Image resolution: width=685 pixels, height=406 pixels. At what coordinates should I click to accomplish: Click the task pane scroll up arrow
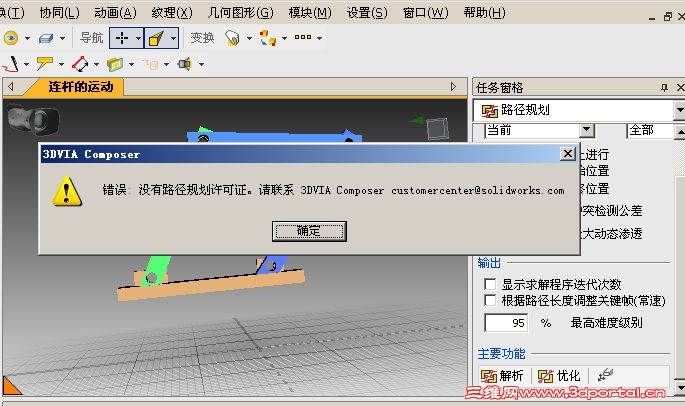pos(681,132)
